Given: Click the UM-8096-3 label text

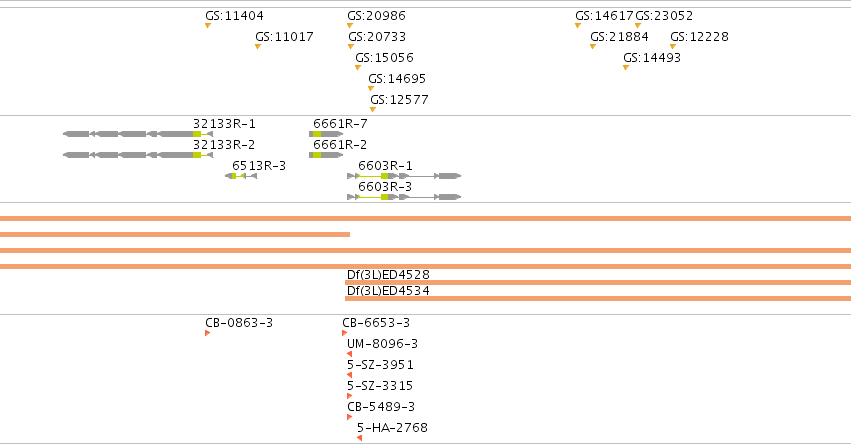Looking at the screenshot, I should 383,344.
